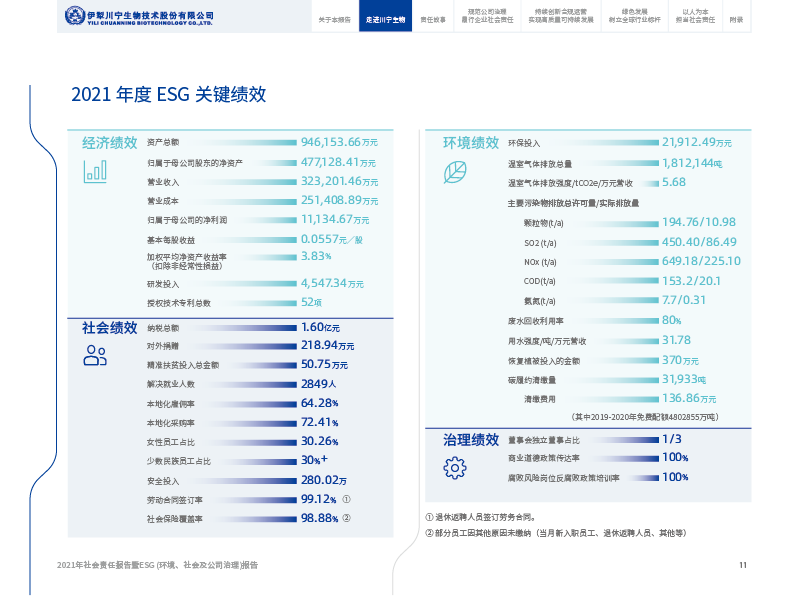Open the 规范公司治理 section tab
Image resolution: width=809 pixels, height=596 pixels.
click(485, 16)
